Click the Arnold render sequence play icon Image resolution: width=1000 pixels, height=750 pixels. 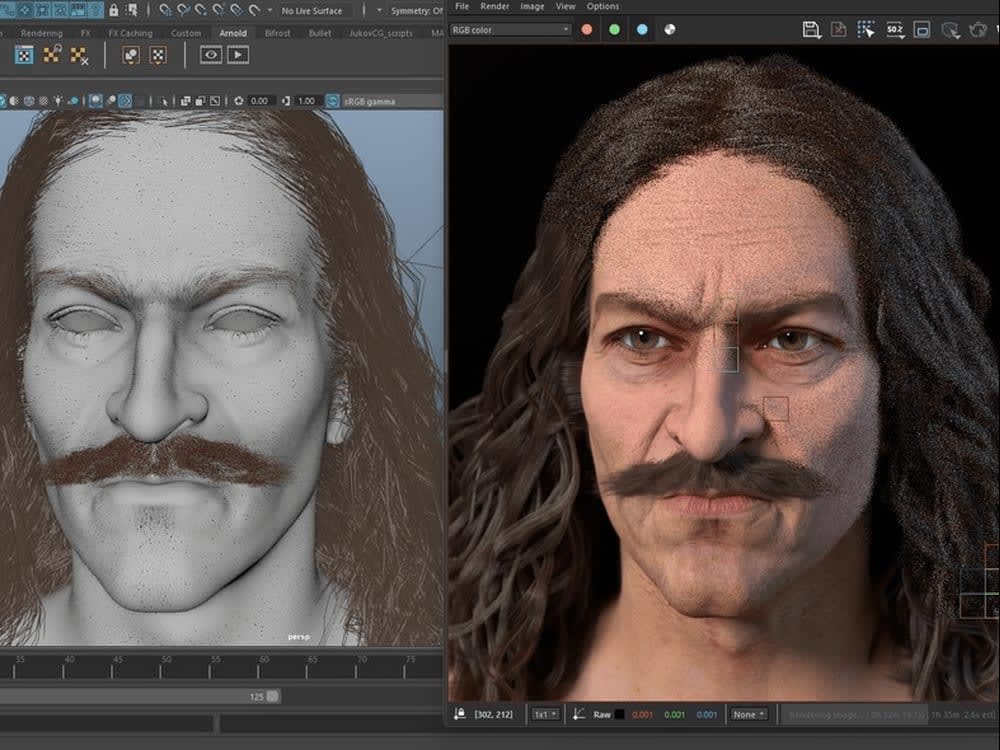(238, 55)
